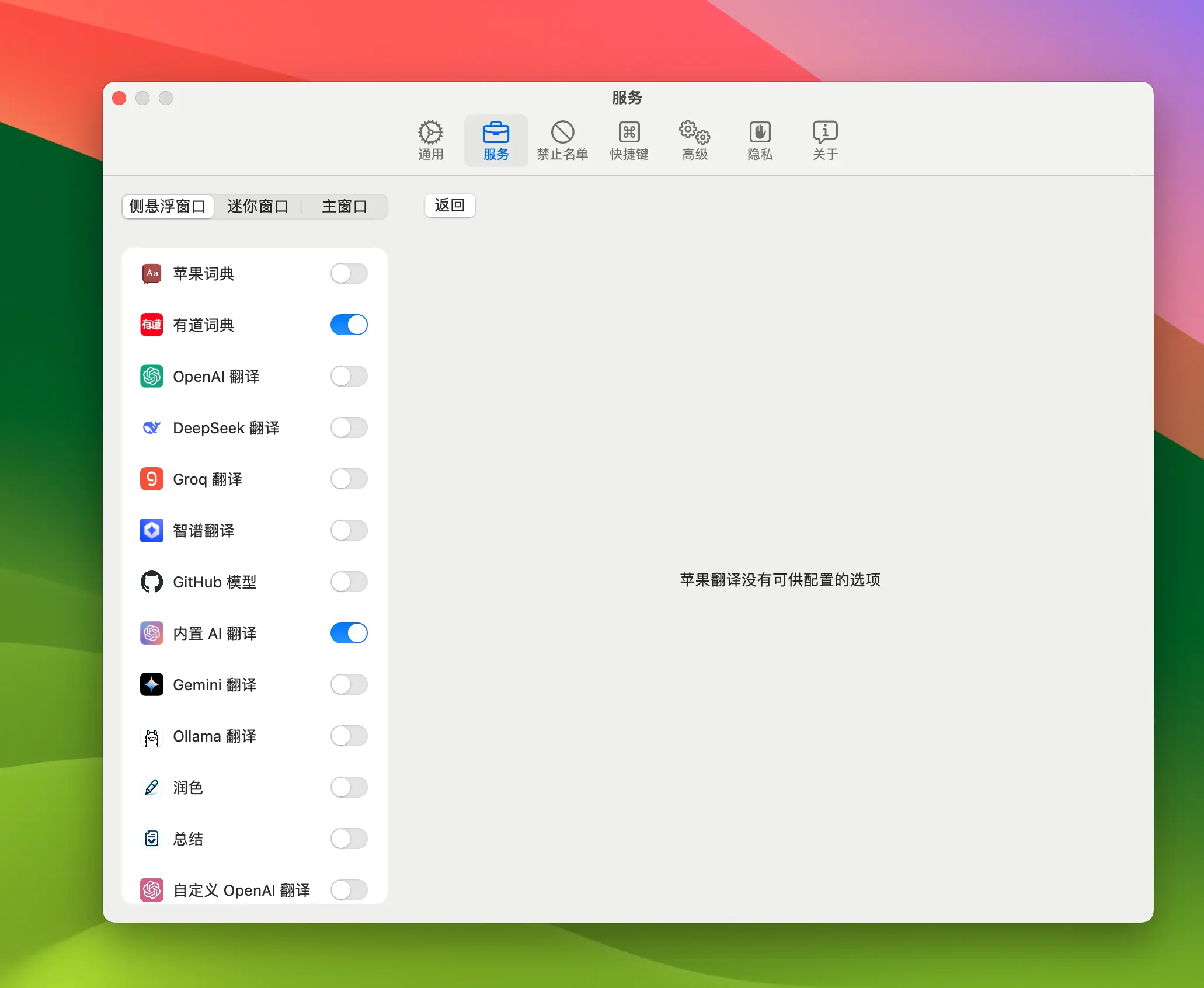This screenshot has height=988, width=1204.
Task: Click the 返回 back button
Action: pos(450,206)
